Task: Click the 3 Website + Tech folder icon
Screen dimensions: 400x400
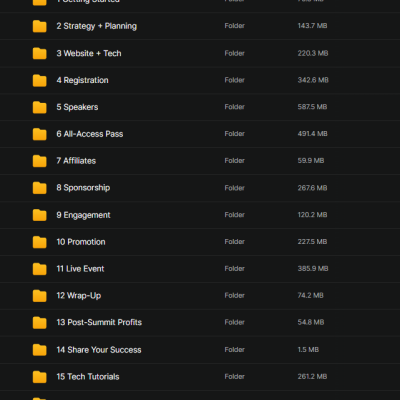Action: coord(39,53)
